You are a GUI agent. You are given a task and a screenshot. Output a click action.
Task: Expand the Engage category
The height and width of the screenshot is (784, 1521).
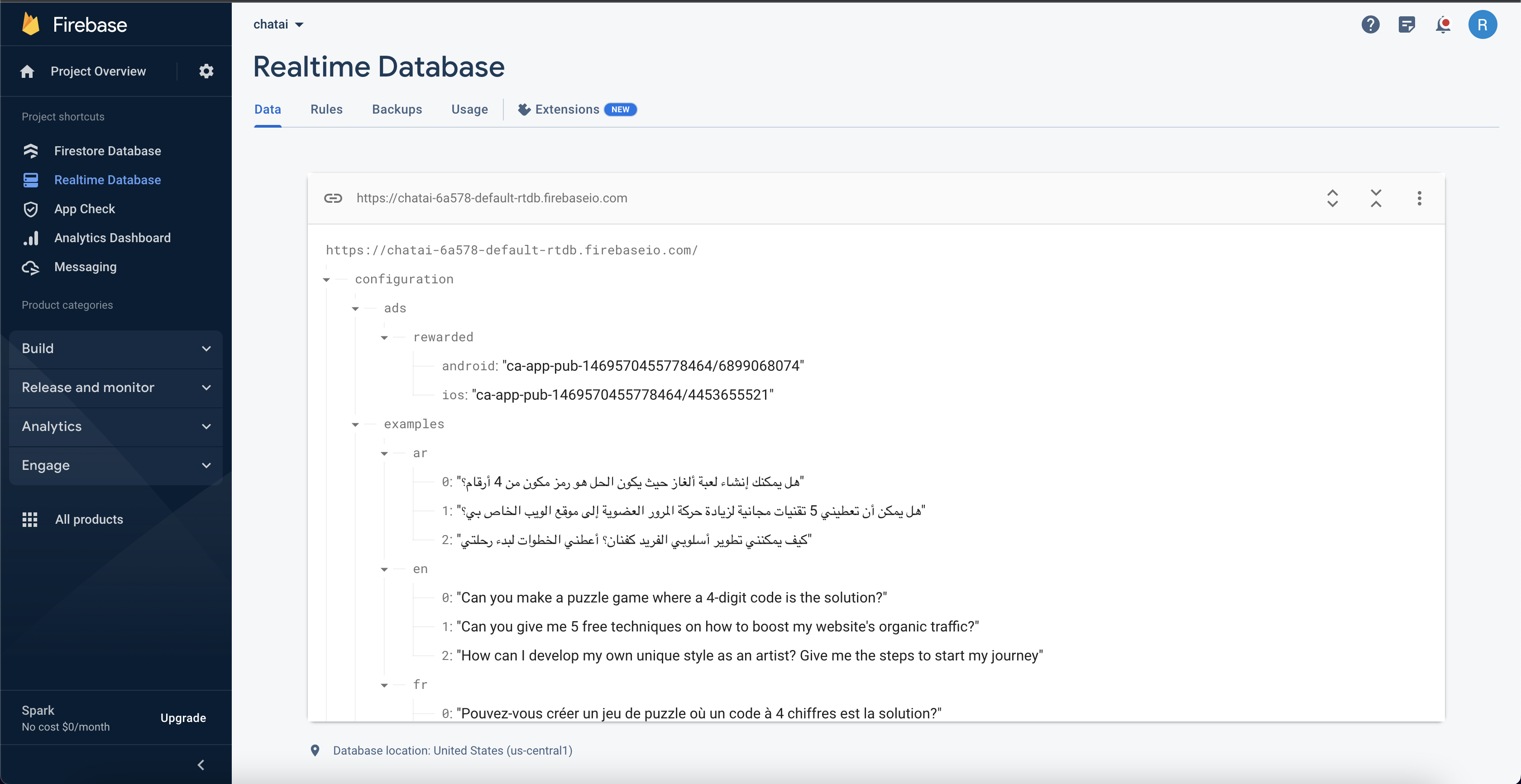(116, 466)
